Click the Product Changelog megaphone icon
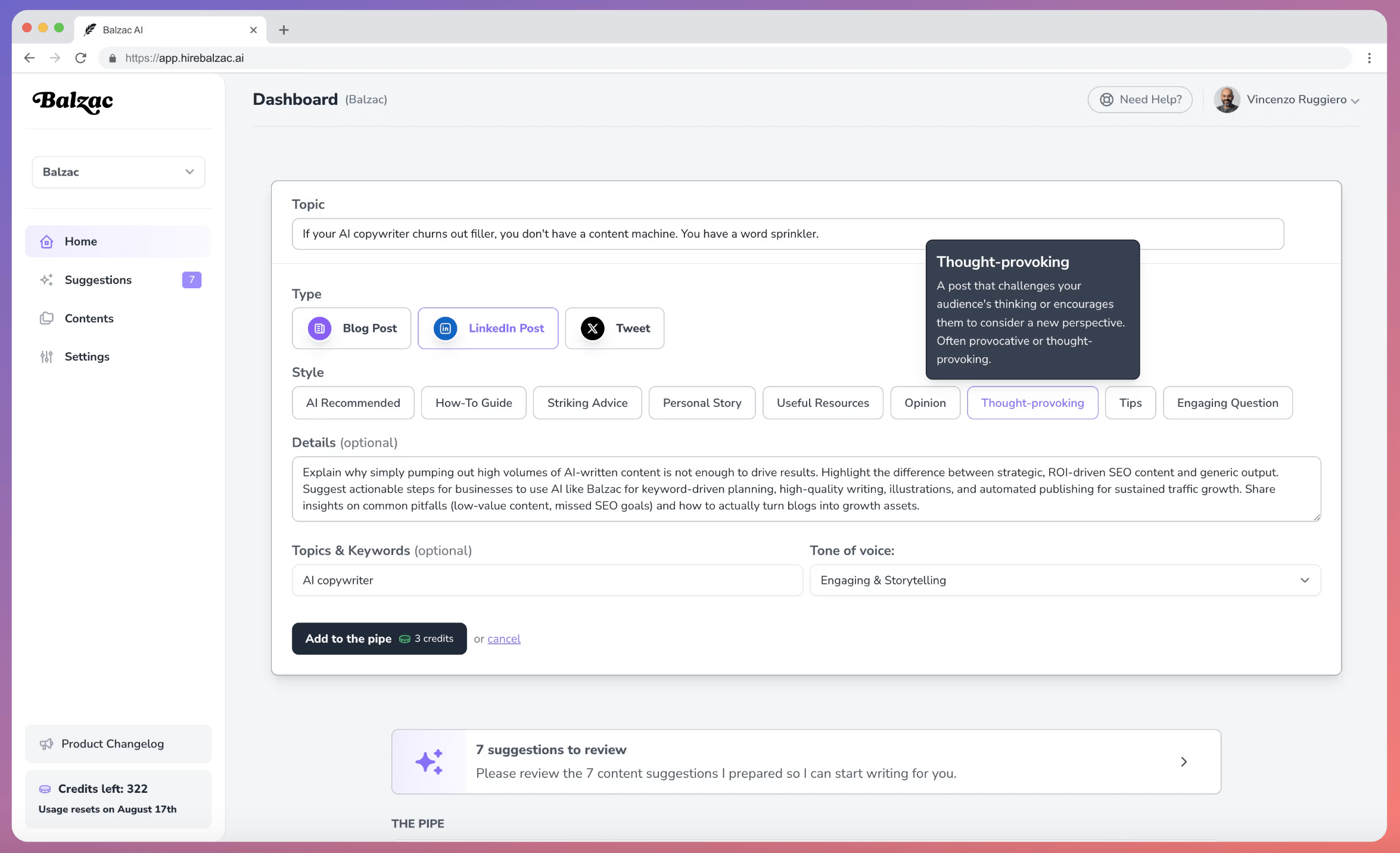1400x853 pixels. click(x=46, y=744)
